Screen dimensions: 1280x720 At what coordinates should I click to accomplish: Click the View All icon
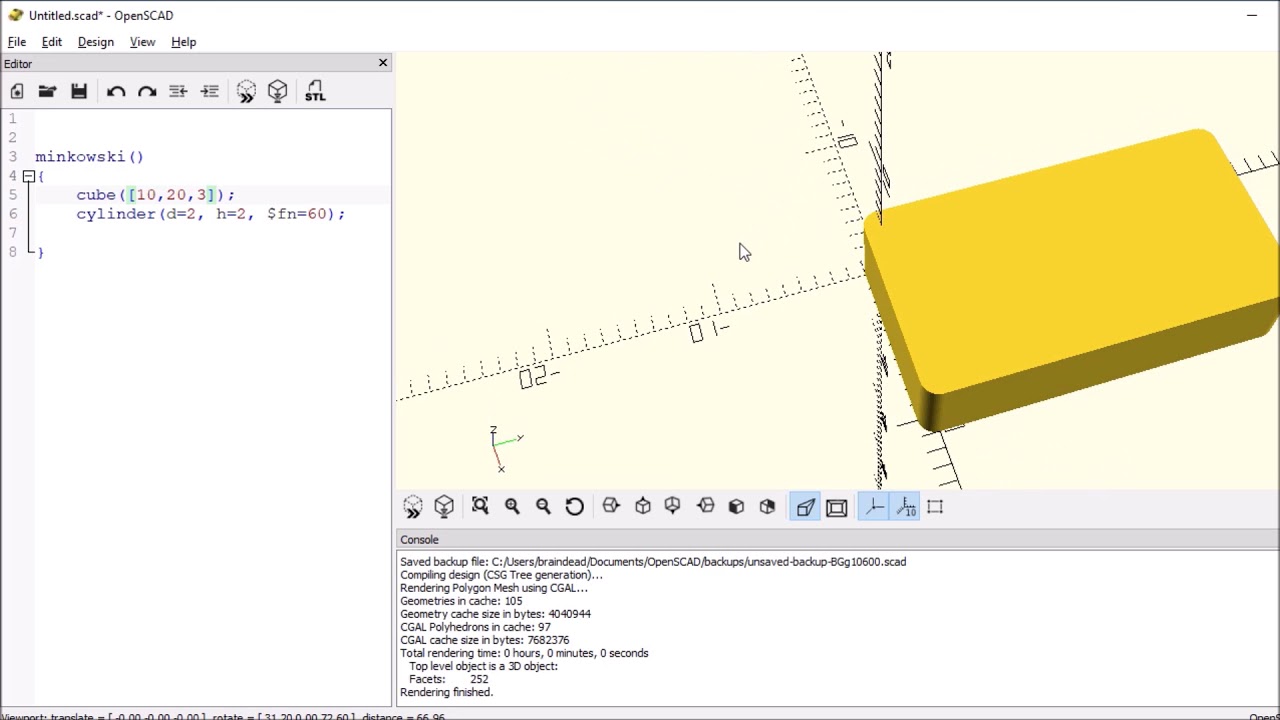(480, 507)
